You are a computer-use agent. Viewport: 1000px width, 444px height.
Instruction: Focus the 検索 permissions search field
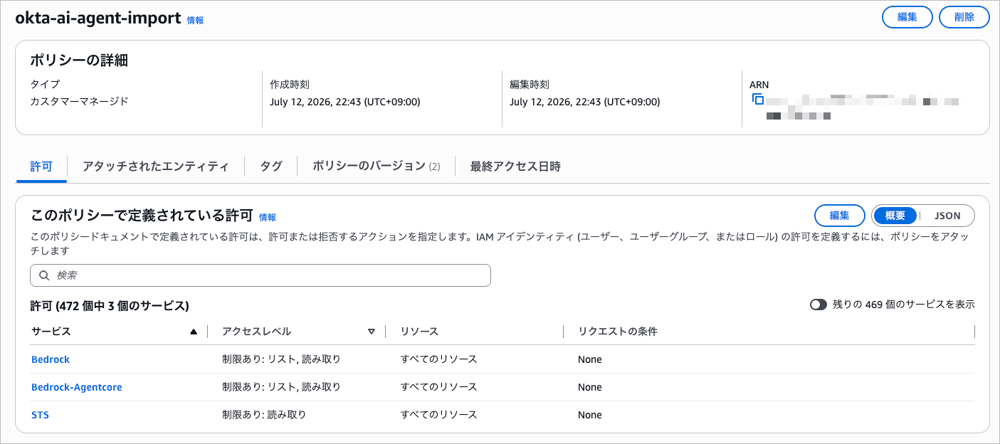(260, 276)
